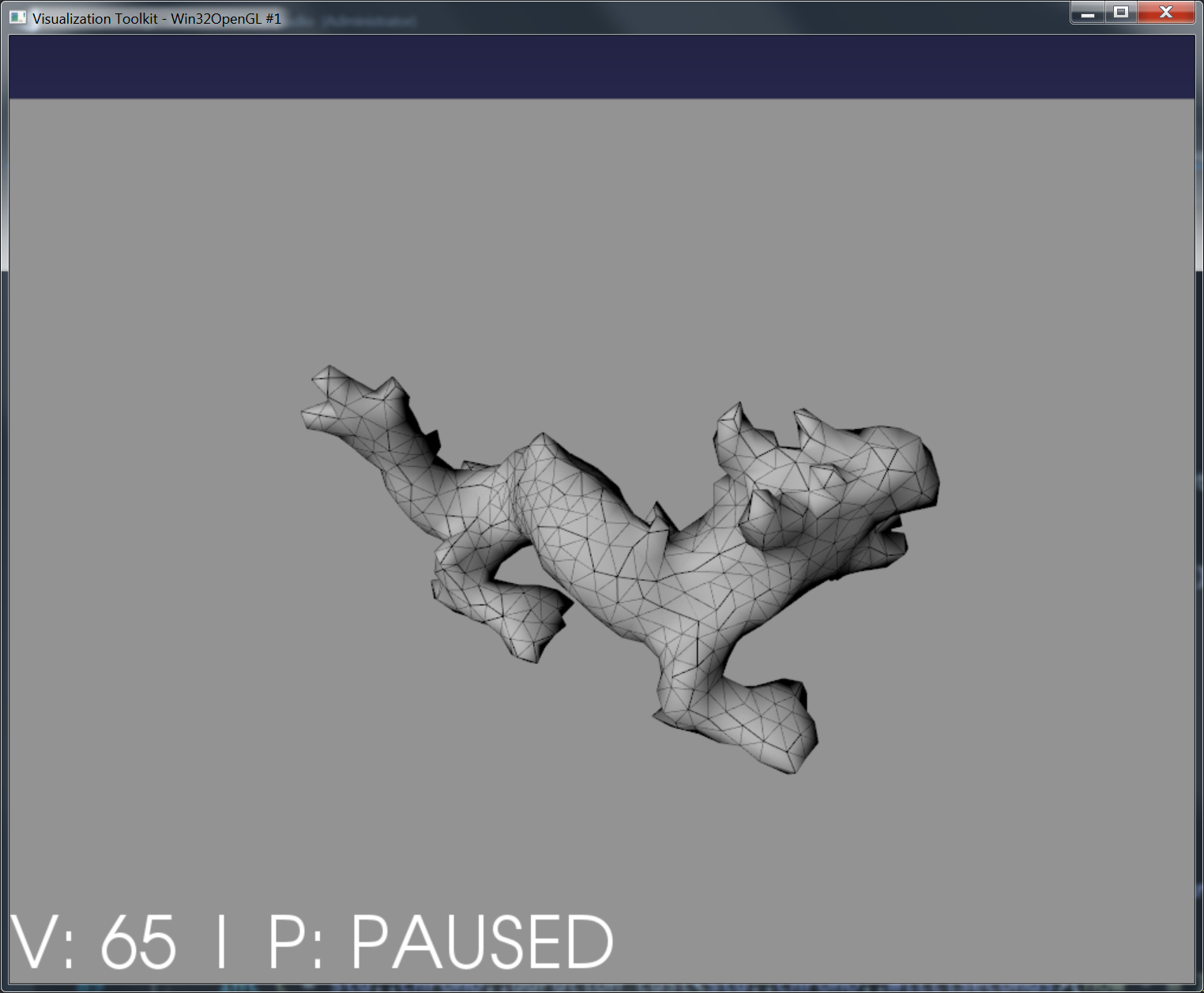
Task: Click empty gray background above the dragon
Action: click(x=600, y=237)
